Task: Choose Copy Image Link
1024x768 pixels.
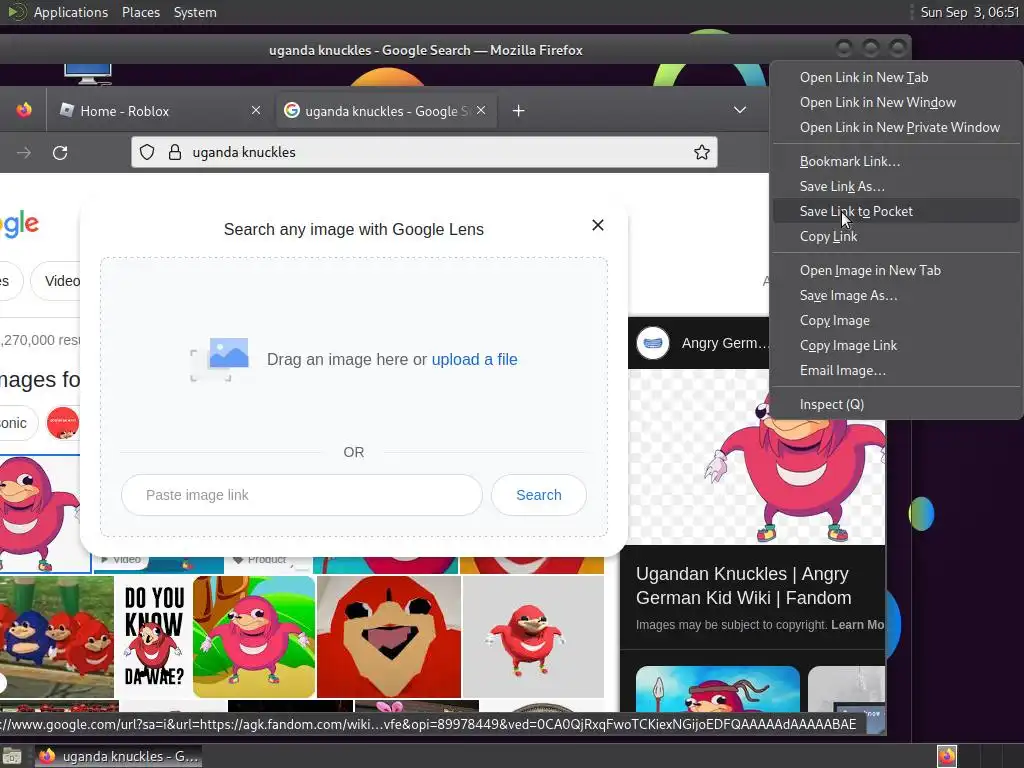Action: pos(896,345)
